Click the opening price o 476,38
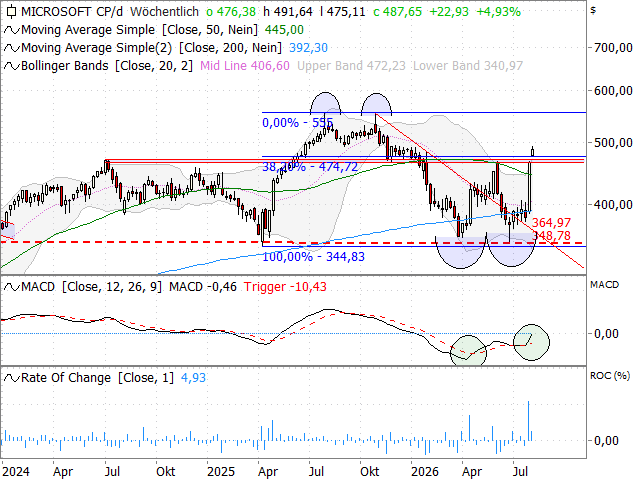The image size is (640, 480). pyautogui.click(x=231, y=11)
